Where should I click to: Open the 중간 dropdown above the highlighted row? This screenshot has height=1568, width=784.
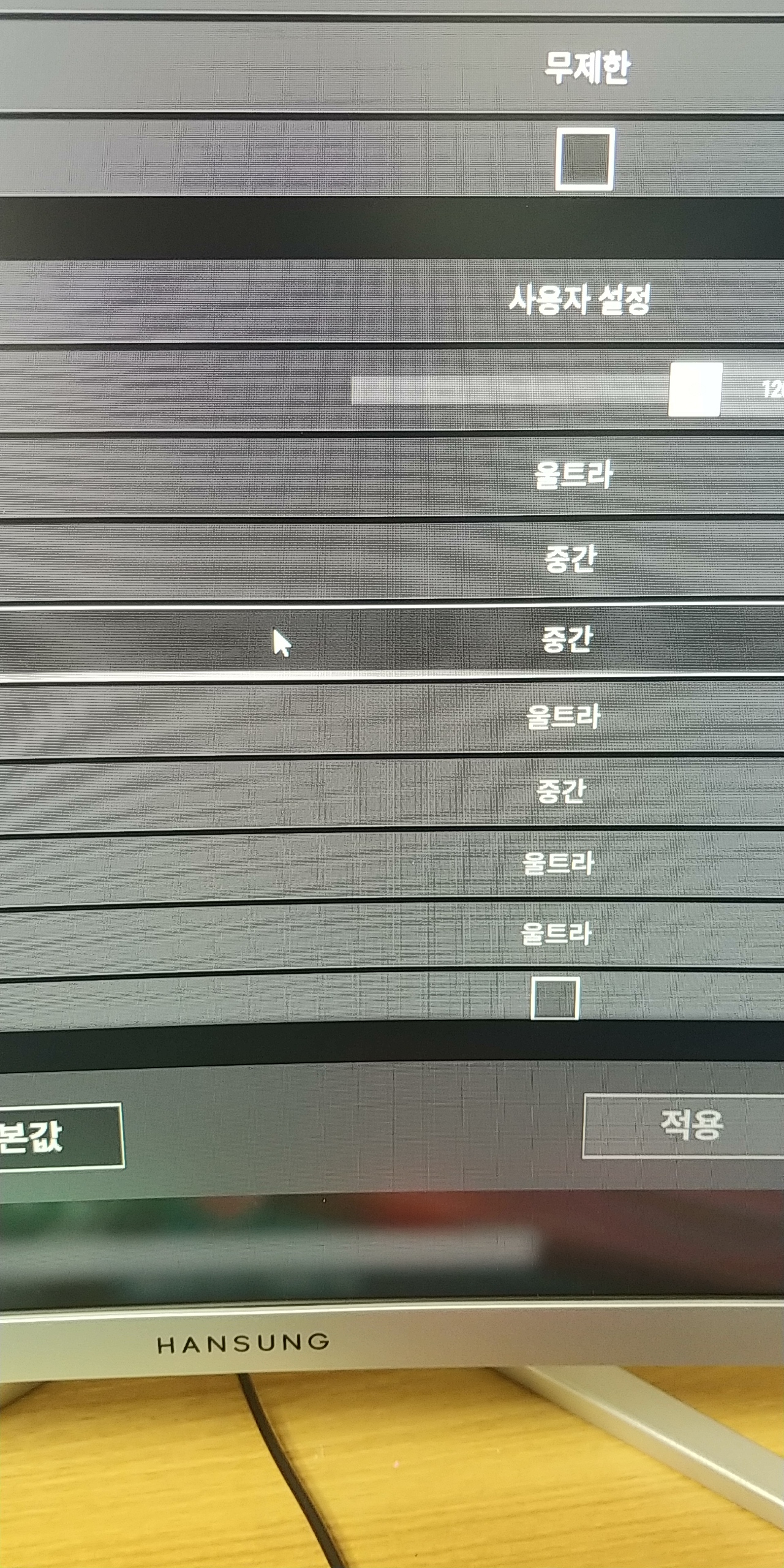pyautogui.click(x=570, y=559)
